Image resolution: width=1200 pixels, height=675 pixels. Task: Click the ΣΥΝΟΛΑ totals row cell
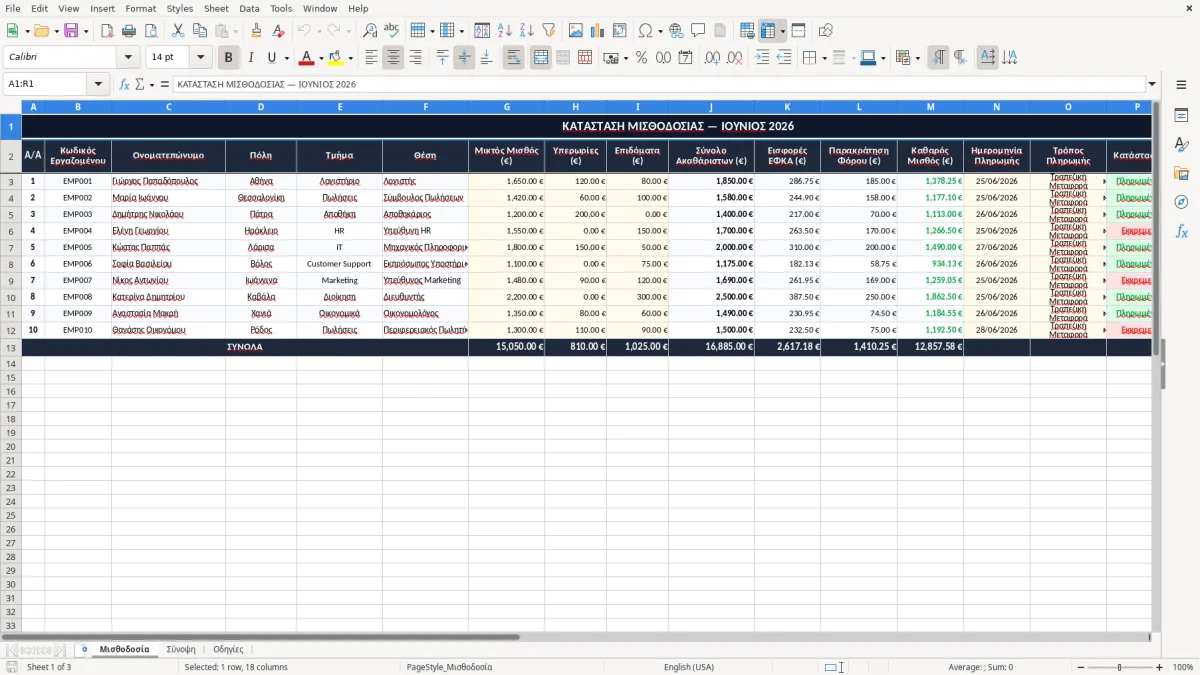(245, 347)
